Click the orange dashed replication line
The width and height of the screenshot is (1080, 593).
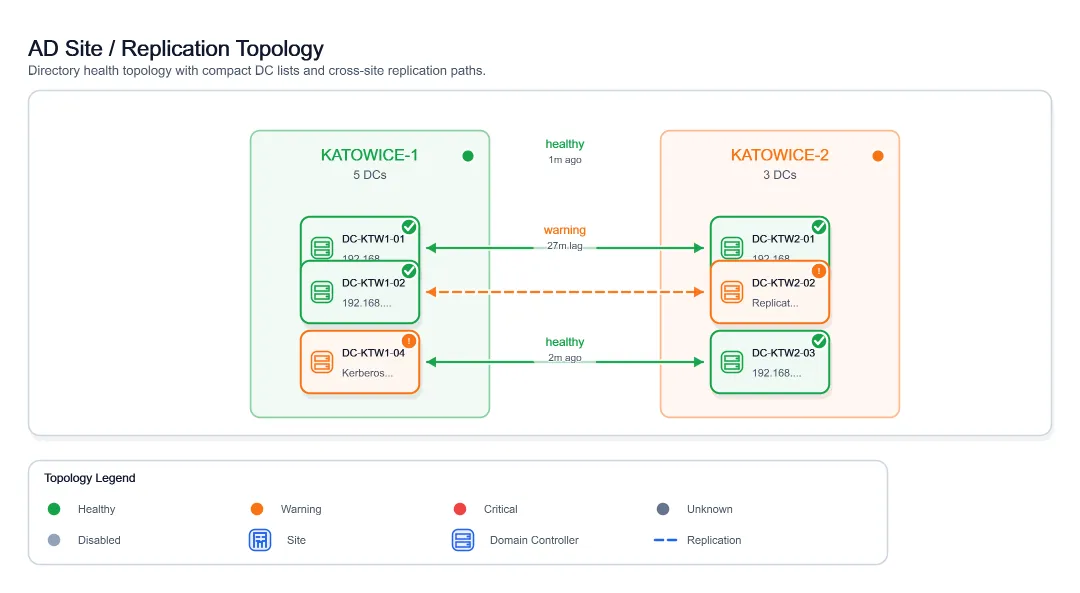(x=565, y=292)
